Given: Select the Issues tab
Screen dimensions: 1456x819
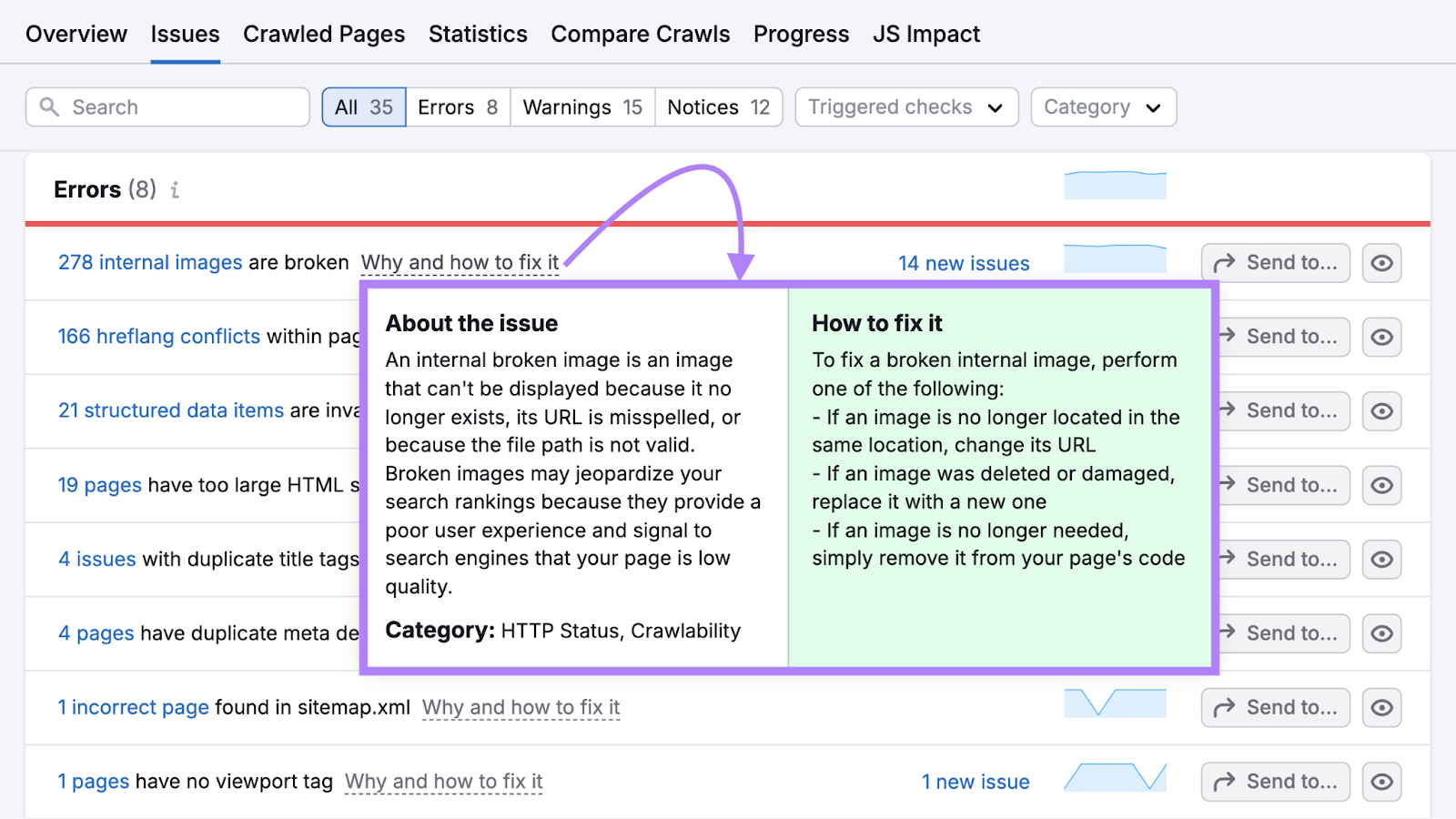Looking at the screenshot, I should pos(186,35).
